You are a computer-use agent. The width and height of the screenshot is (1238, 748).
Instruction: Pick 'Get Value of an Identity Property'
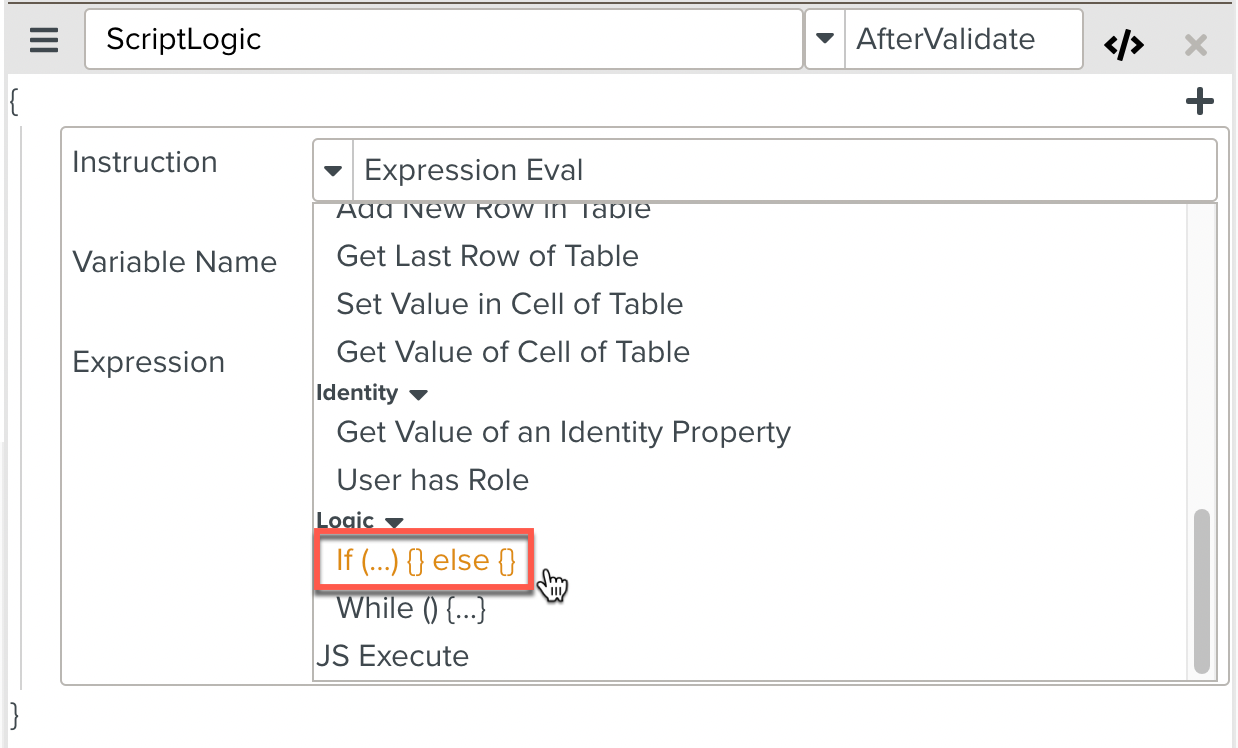click(563, 432)
